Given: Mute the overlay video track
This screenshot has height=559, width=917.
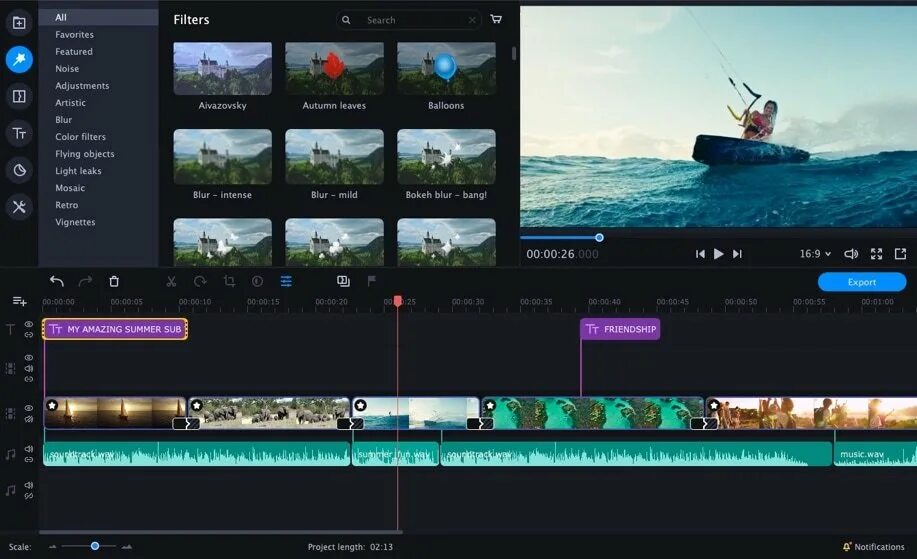Looking at the screenshot, I should coord(29,368).
